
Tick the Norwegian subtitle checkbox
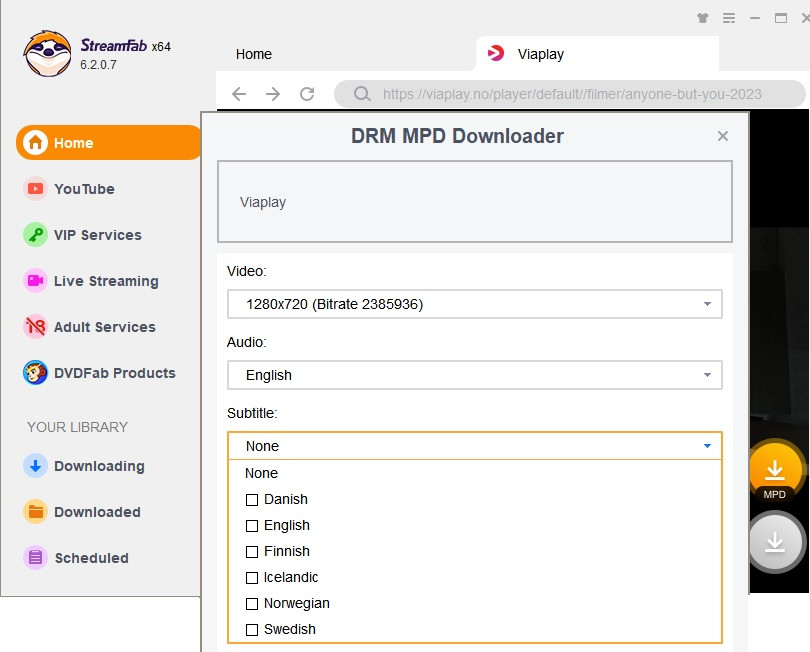point(252,603)
